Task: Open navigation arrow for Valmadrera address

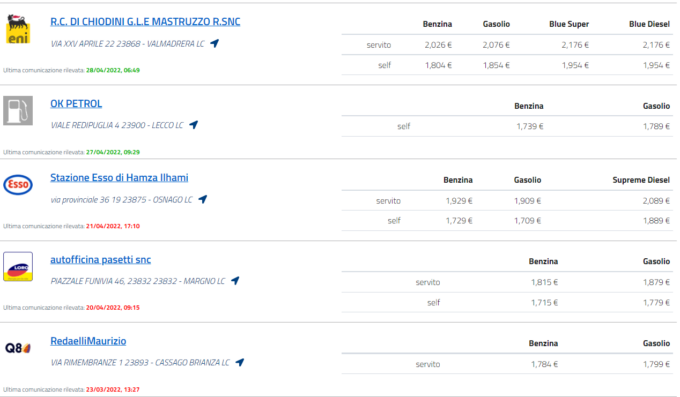Action: pyautogui.click(x=215, y=43)
